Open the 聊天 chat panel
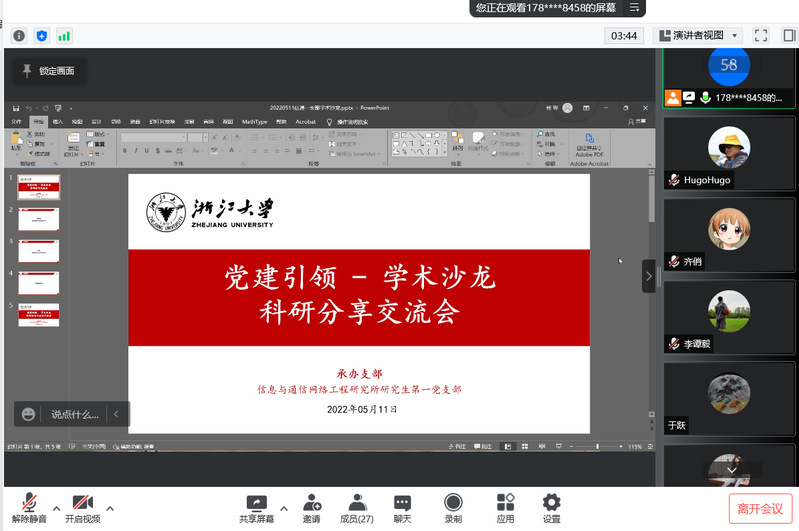 [403, 508]
